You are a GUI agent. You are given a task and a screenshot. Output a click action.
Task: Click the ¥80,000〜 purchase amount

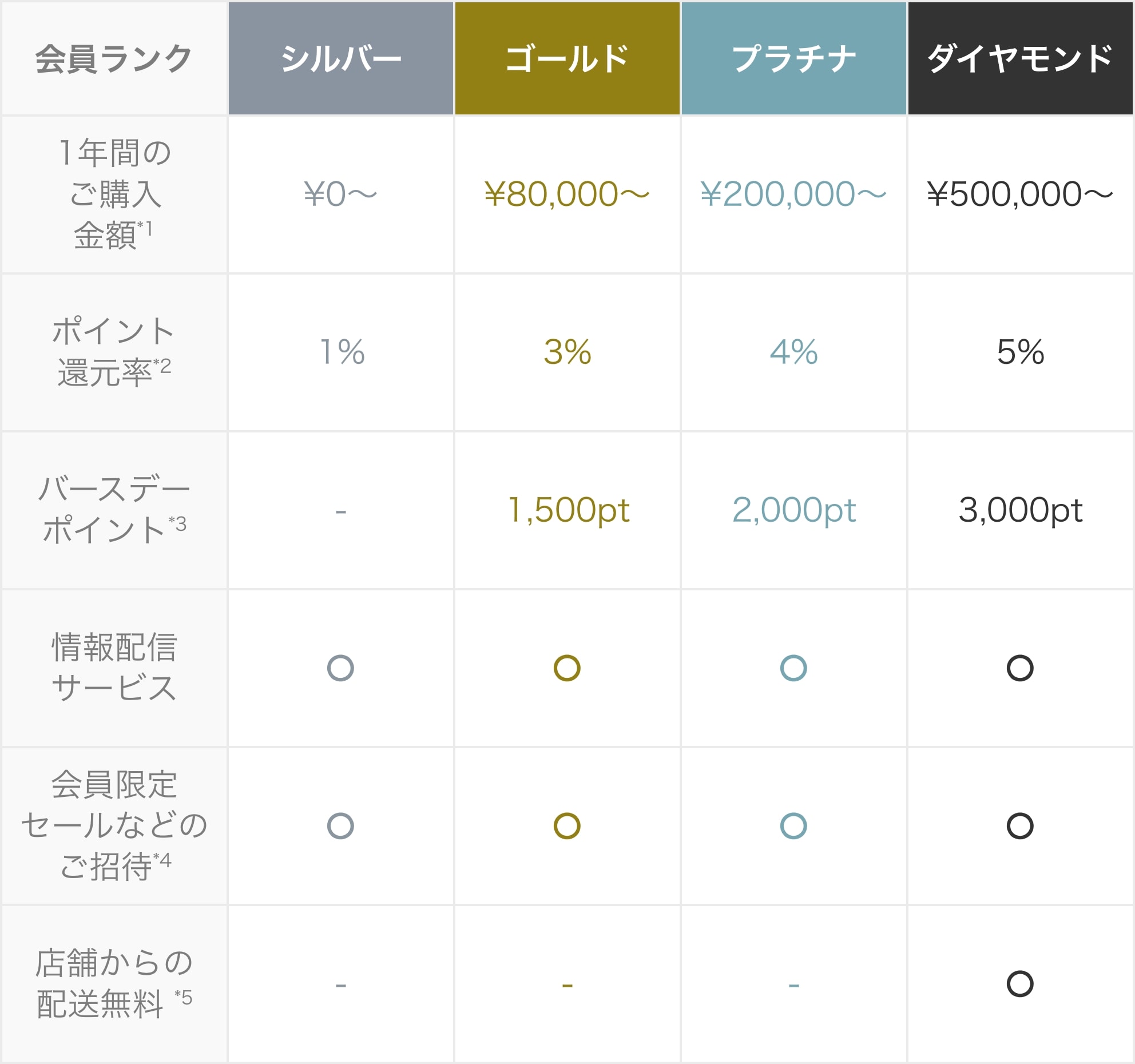(x=567, y=194)
